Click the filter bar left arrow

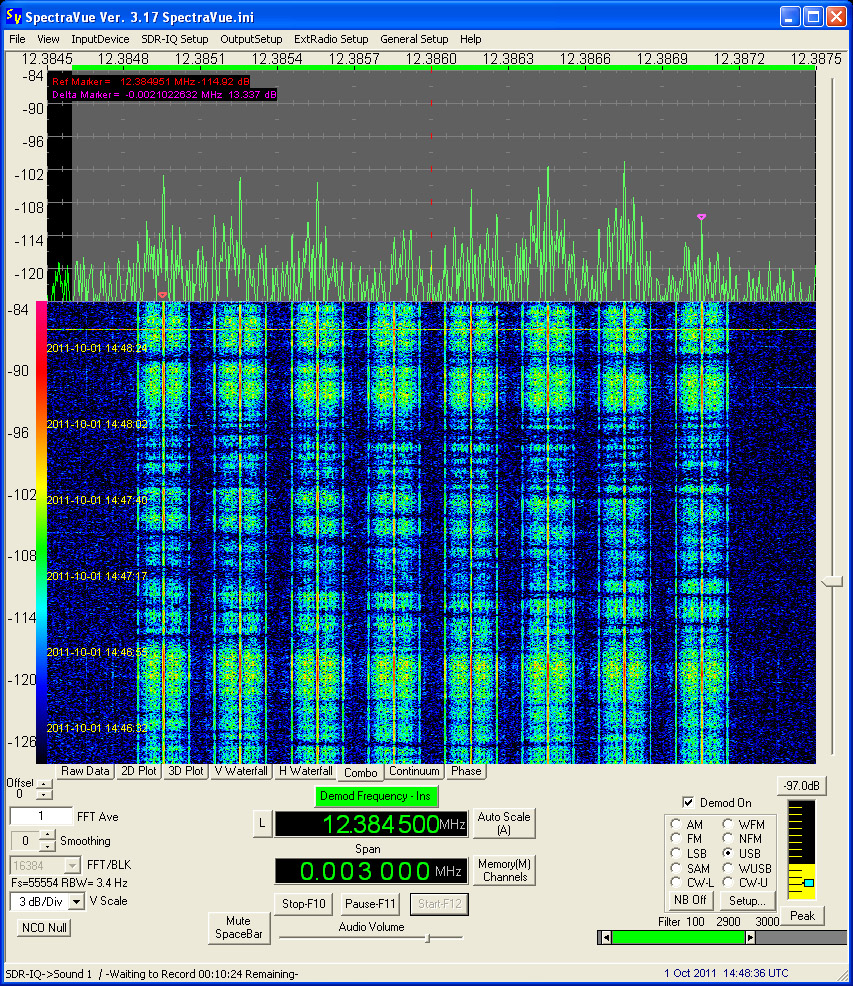point(605,938)
